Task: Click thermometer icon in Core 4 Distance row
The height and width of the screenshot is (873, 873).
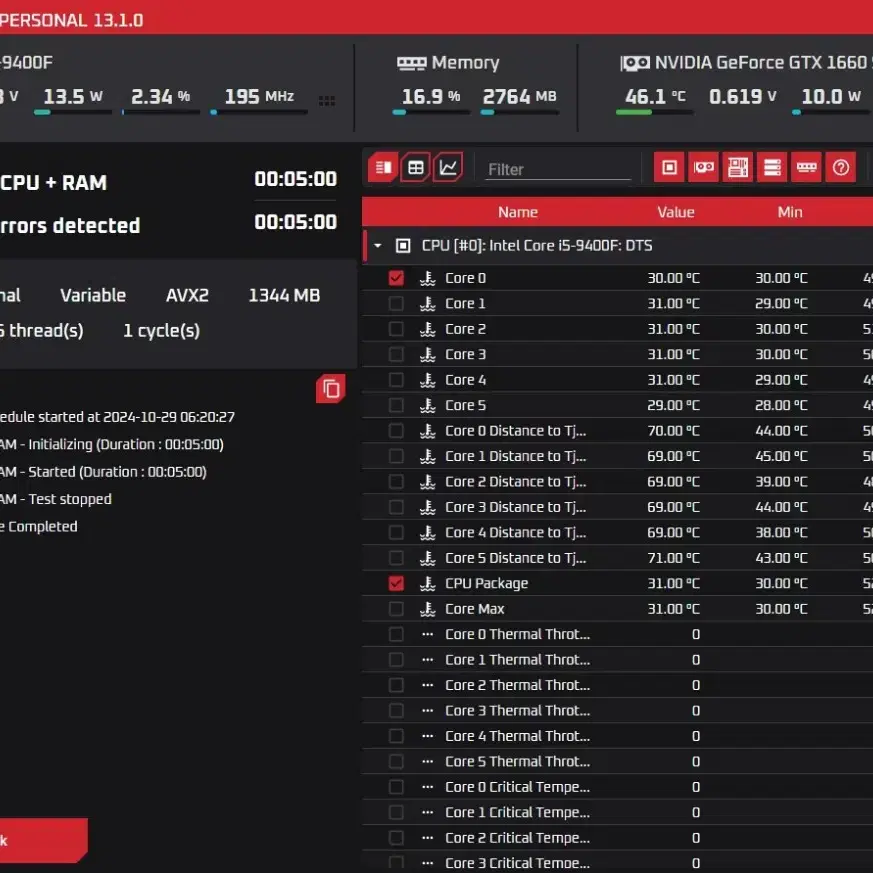Action: point(428,533)
